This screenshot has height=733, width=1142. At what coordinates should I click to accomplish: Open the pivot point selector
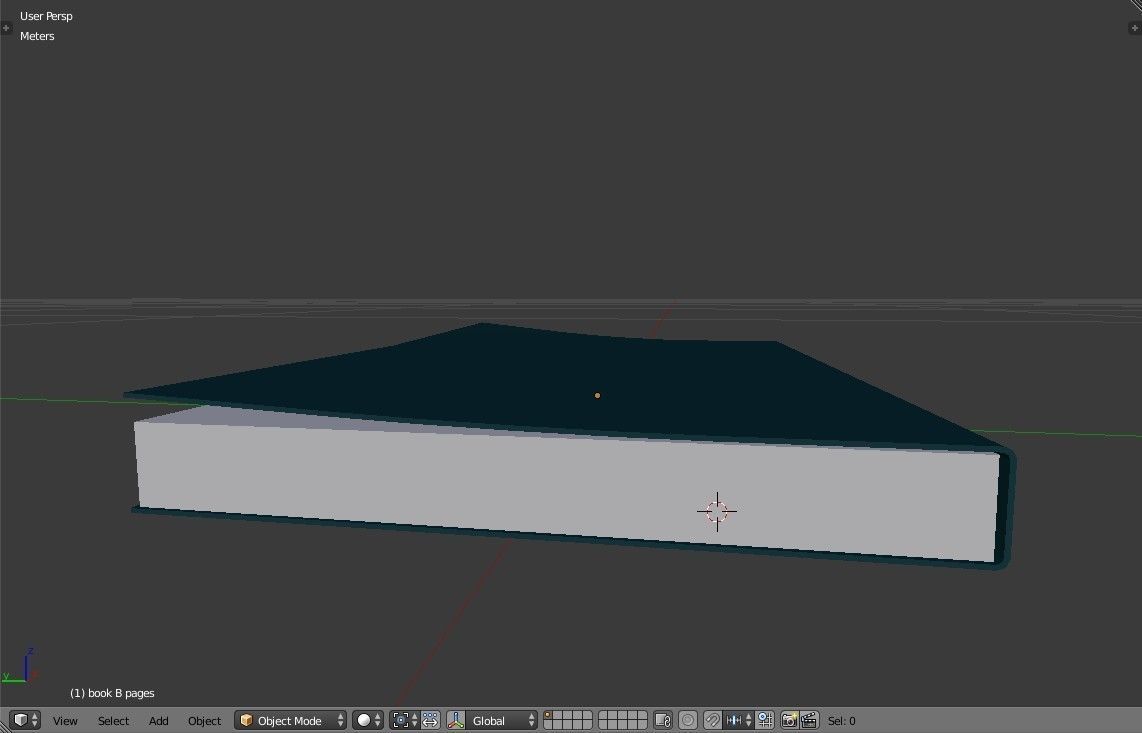click(x=404, y=720)
